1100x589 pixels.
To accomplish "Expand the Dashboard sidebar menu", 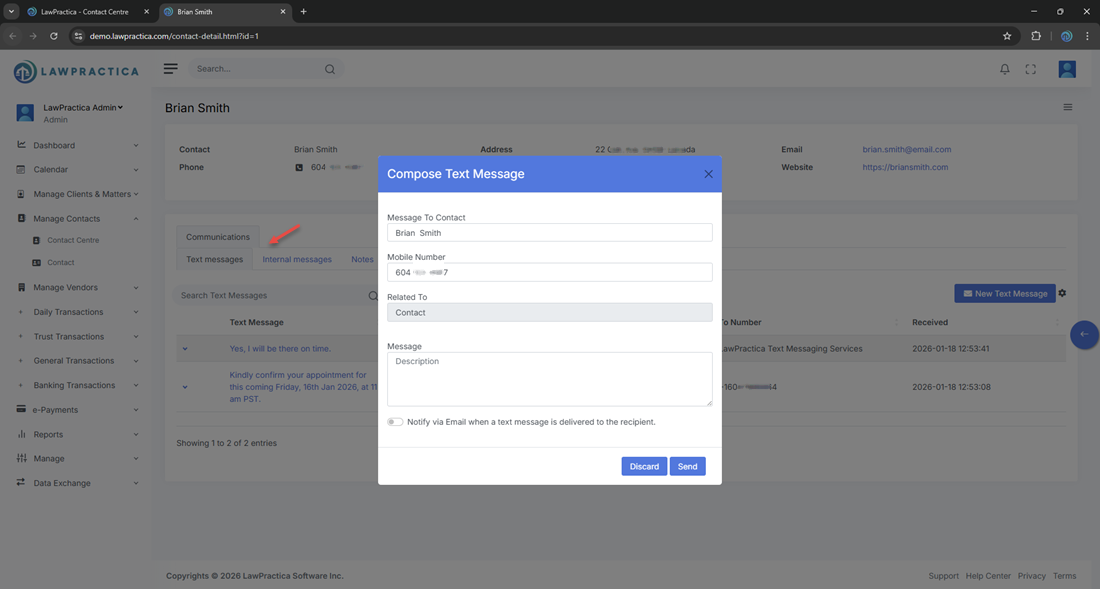I will click(x=76, y=145).
